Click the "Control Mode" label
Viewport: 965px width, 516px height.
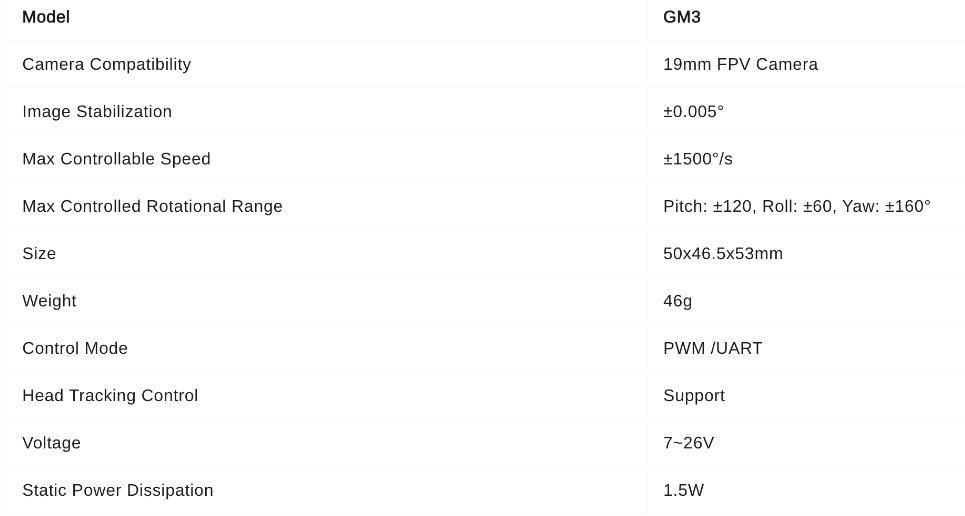[x=75, y=348]
